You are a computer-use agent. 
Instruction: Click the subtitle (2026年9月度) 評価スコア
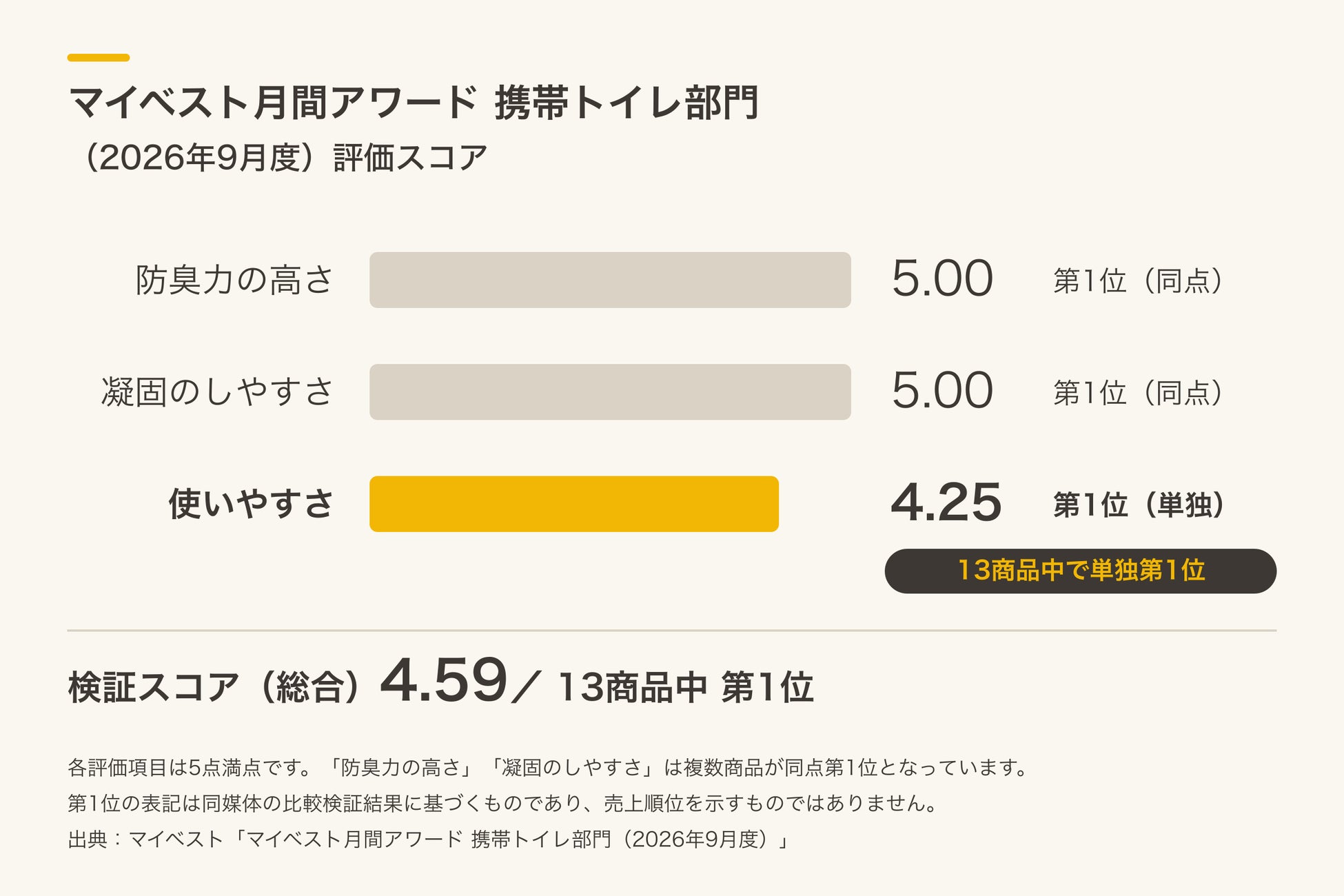click(x=283, y=158)
